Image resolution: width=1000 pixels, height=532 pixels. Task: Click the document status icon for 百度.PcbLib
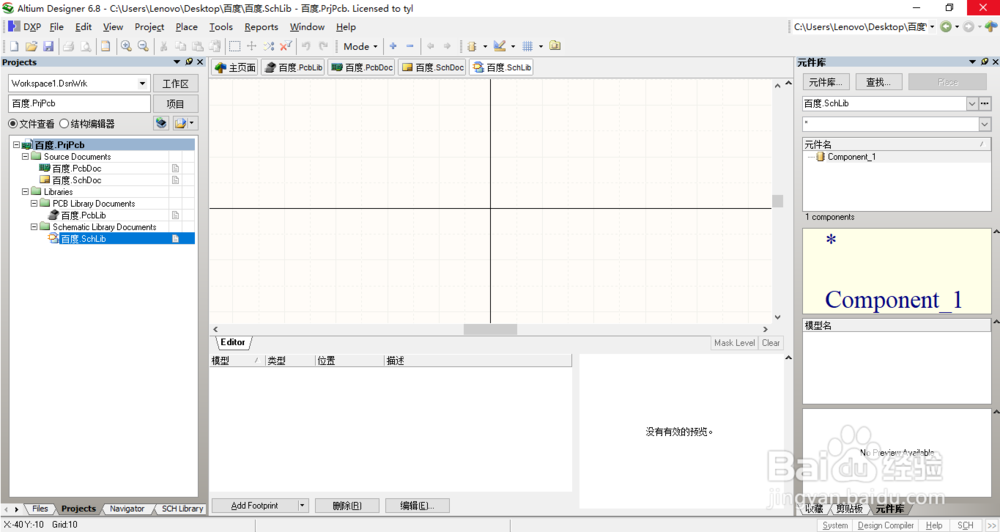pyautogui.click(x=175, y=215)
